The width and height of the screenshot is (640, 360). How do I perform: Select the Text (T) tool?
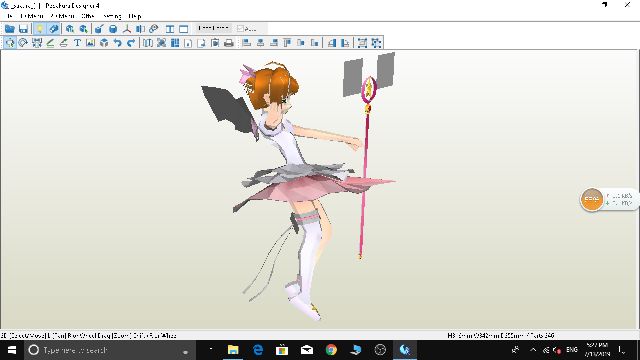tap(77, 42)
